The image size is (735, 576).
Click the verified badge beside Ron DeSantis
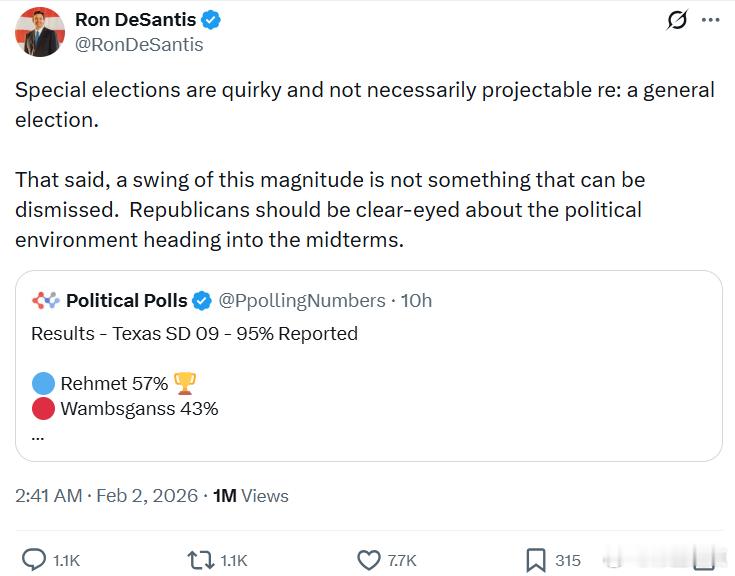212,20
